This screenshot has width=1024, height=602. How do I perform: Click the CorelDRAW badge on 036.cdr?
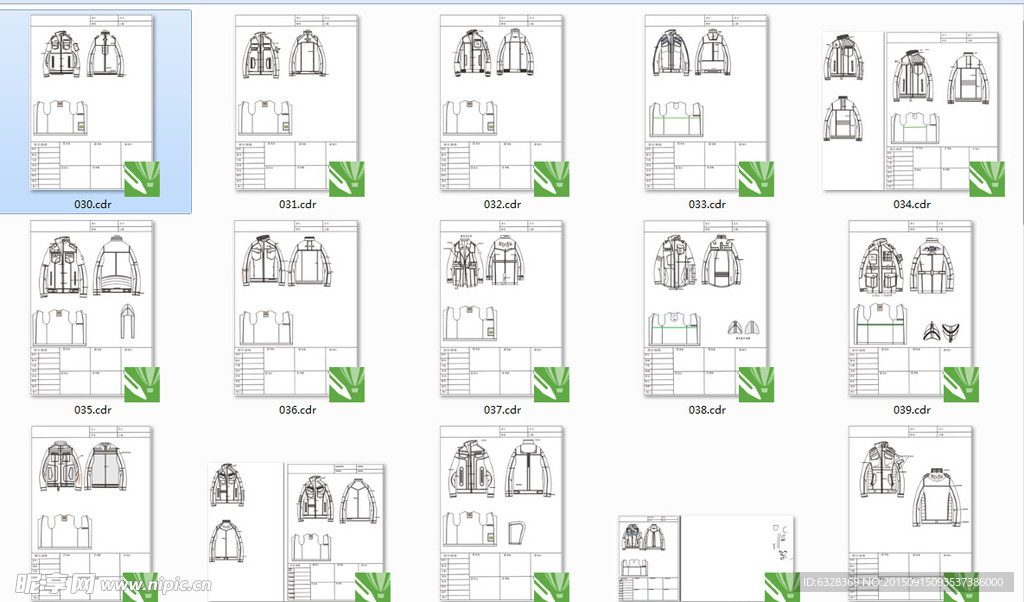click(x=347, y=384)
